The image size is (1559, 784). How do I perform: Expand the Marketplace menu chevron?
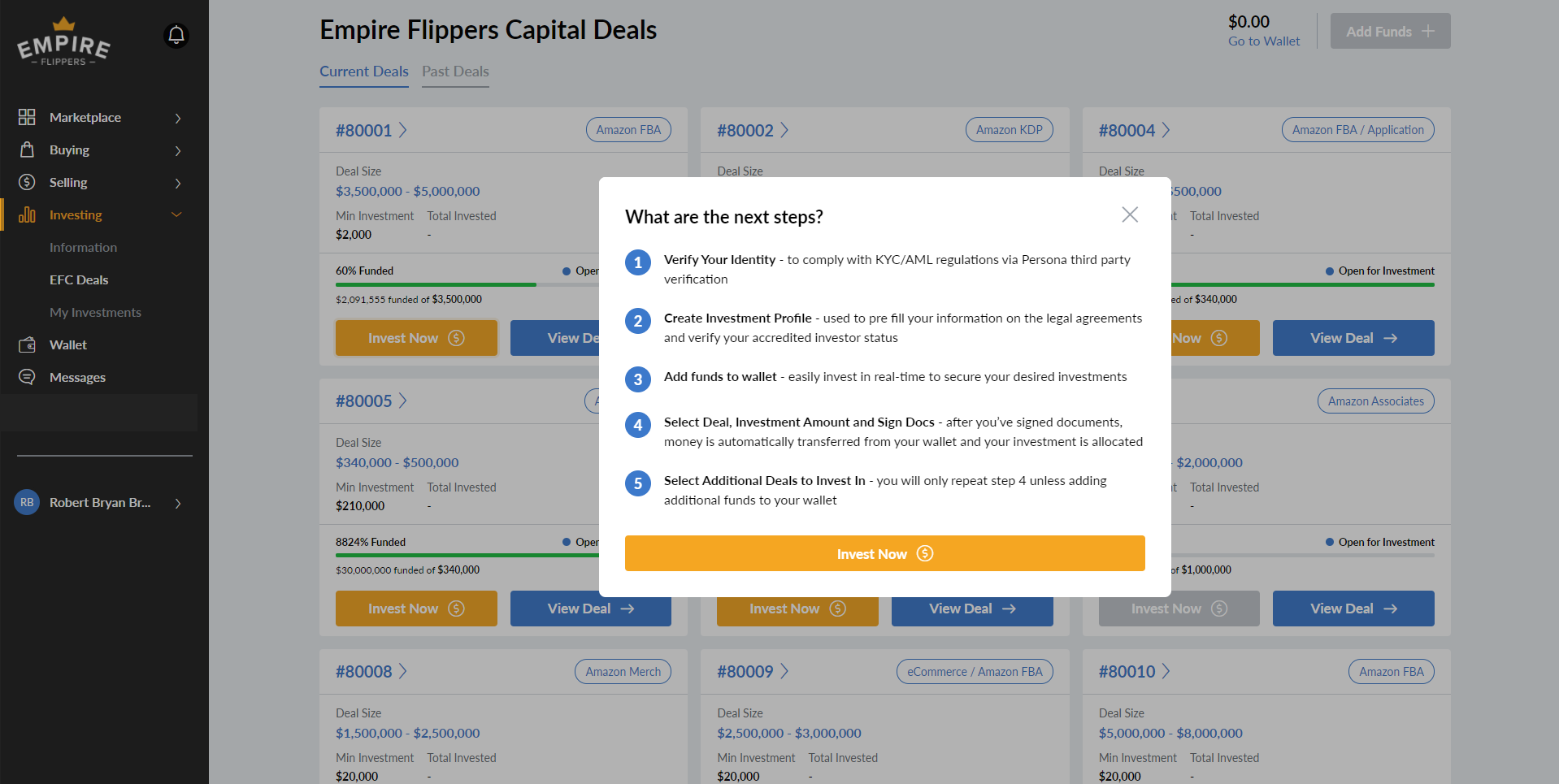178,118
